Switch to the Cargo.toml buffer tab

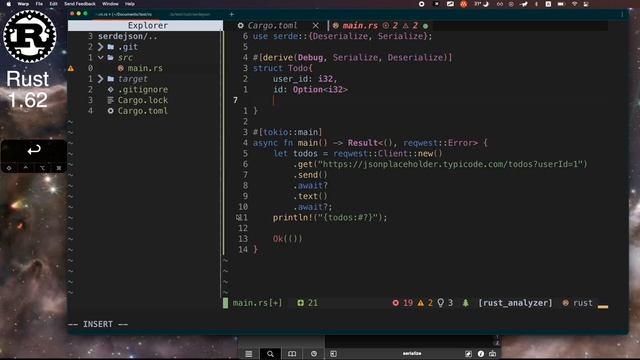tap(272, 26)
